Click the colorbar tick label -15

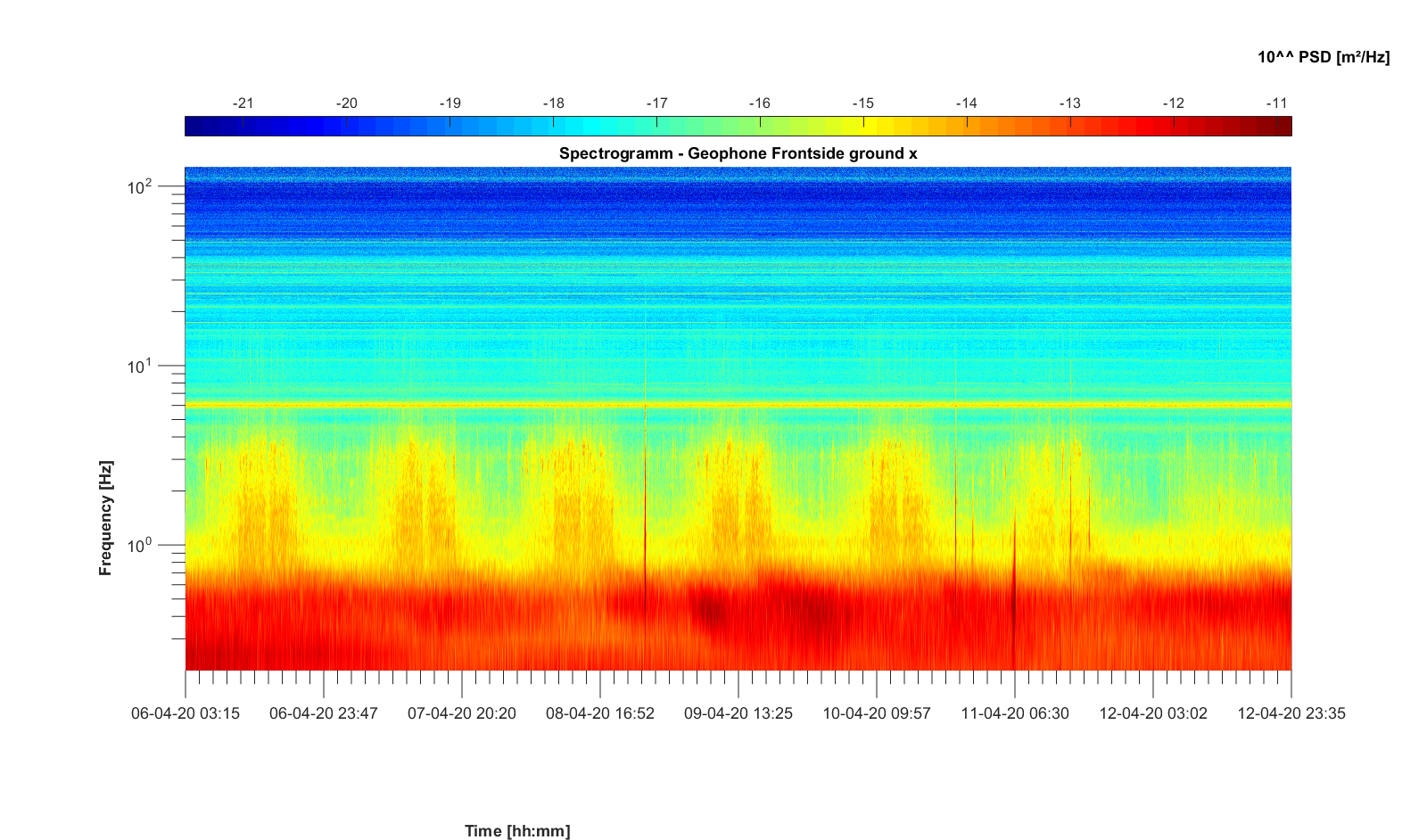[862, 103]
